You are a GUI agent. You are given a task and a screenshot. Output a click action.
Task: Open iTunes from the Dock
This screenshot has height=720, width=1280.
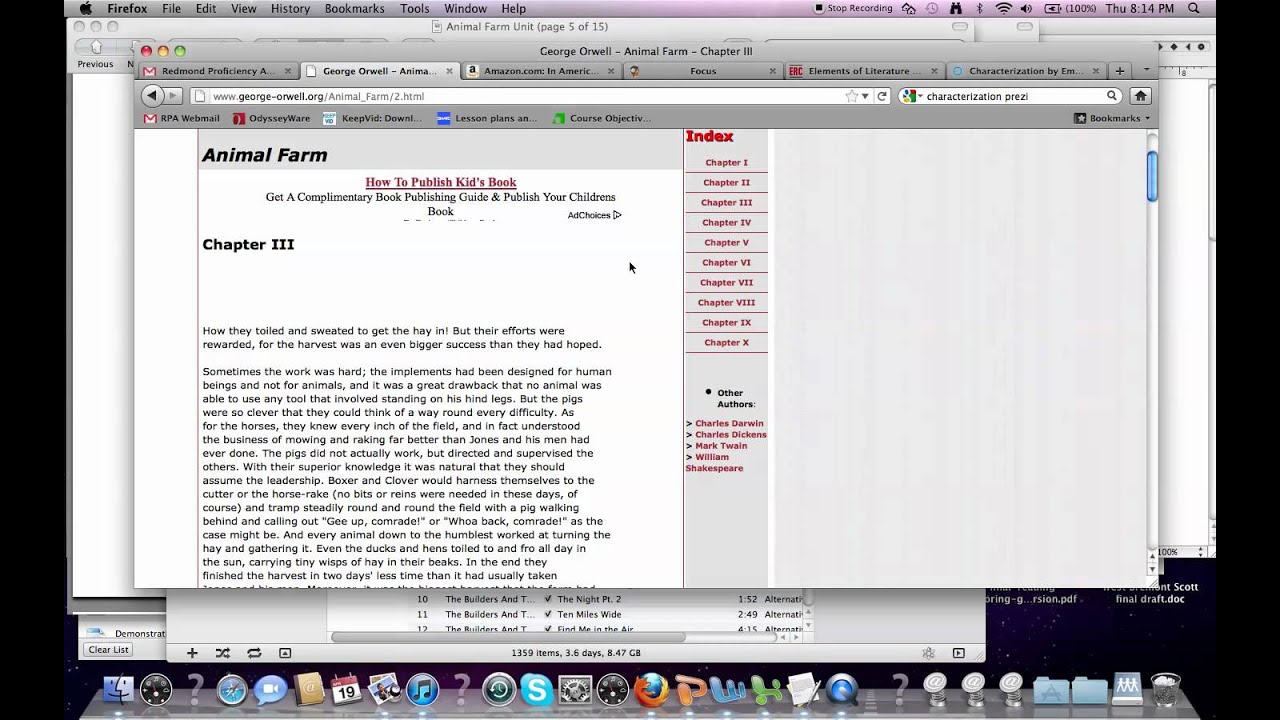422,690
